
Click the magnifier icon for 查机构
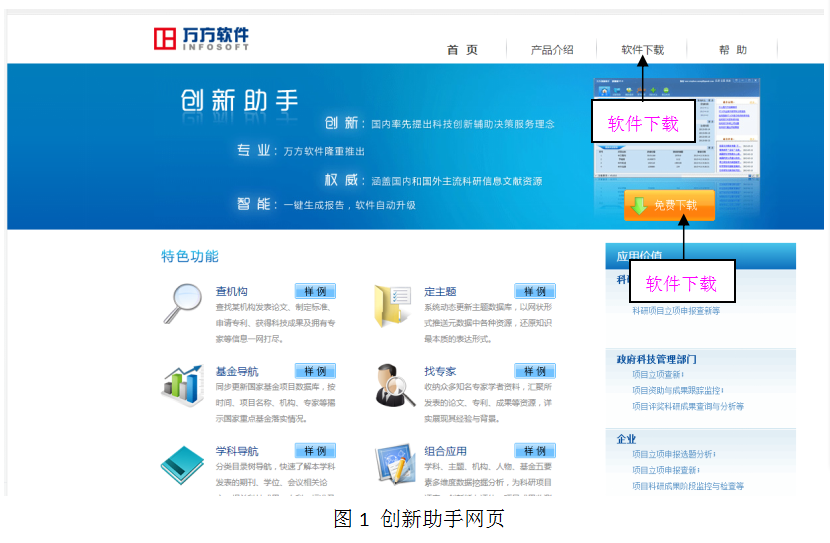(183, 303)
